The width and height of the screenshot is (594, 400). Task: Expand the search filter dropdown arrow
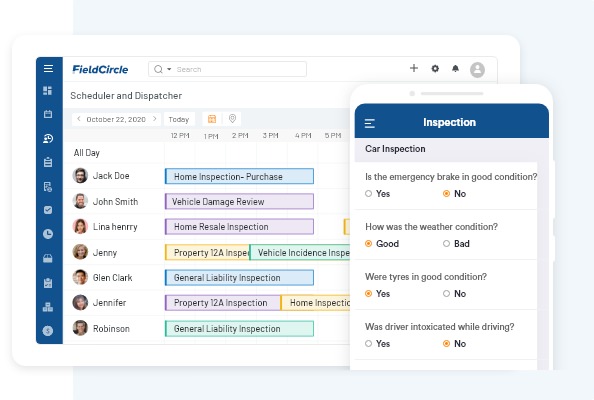169,69
